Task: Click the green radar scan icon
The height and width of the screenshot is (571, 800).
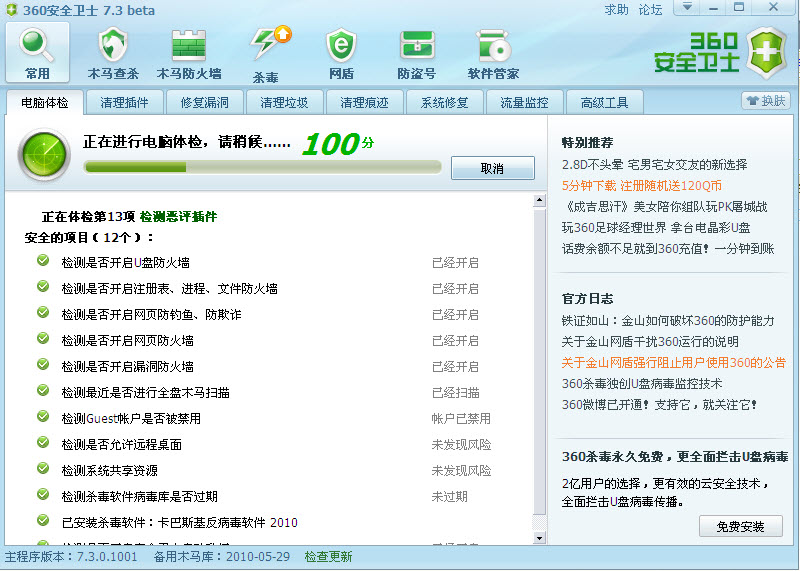Action: coord(44,154)
